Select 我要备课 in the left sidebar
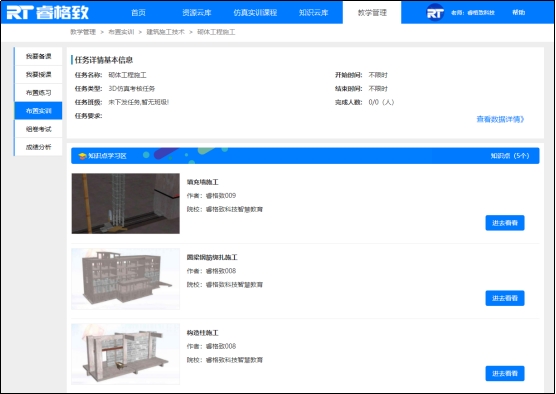Image resolution: width=556 pixels, height=394 pixels. [x=38, y=56]
